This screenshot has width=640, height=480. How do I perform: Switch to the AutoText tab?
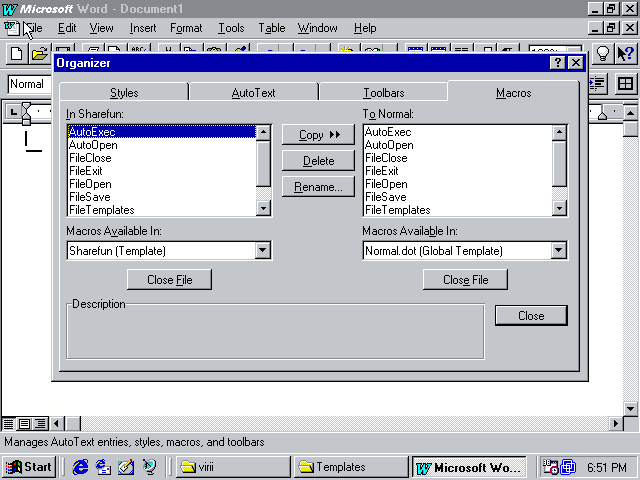(253, 93)
